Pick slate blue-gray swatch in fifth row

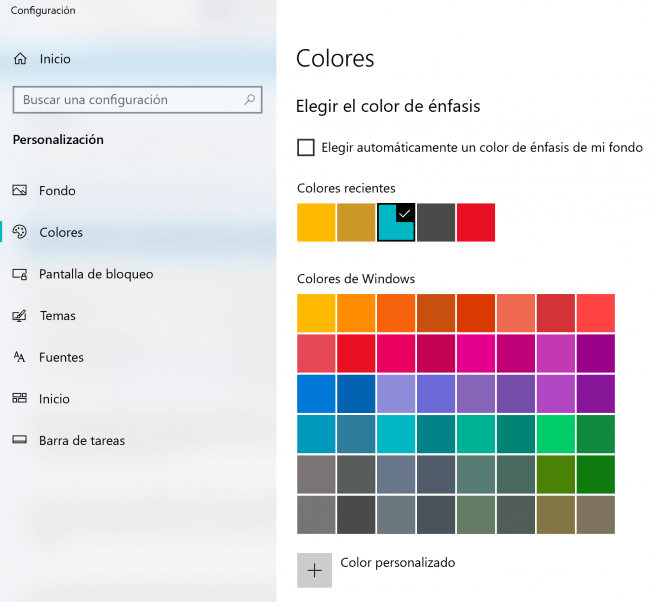point(396,474)
